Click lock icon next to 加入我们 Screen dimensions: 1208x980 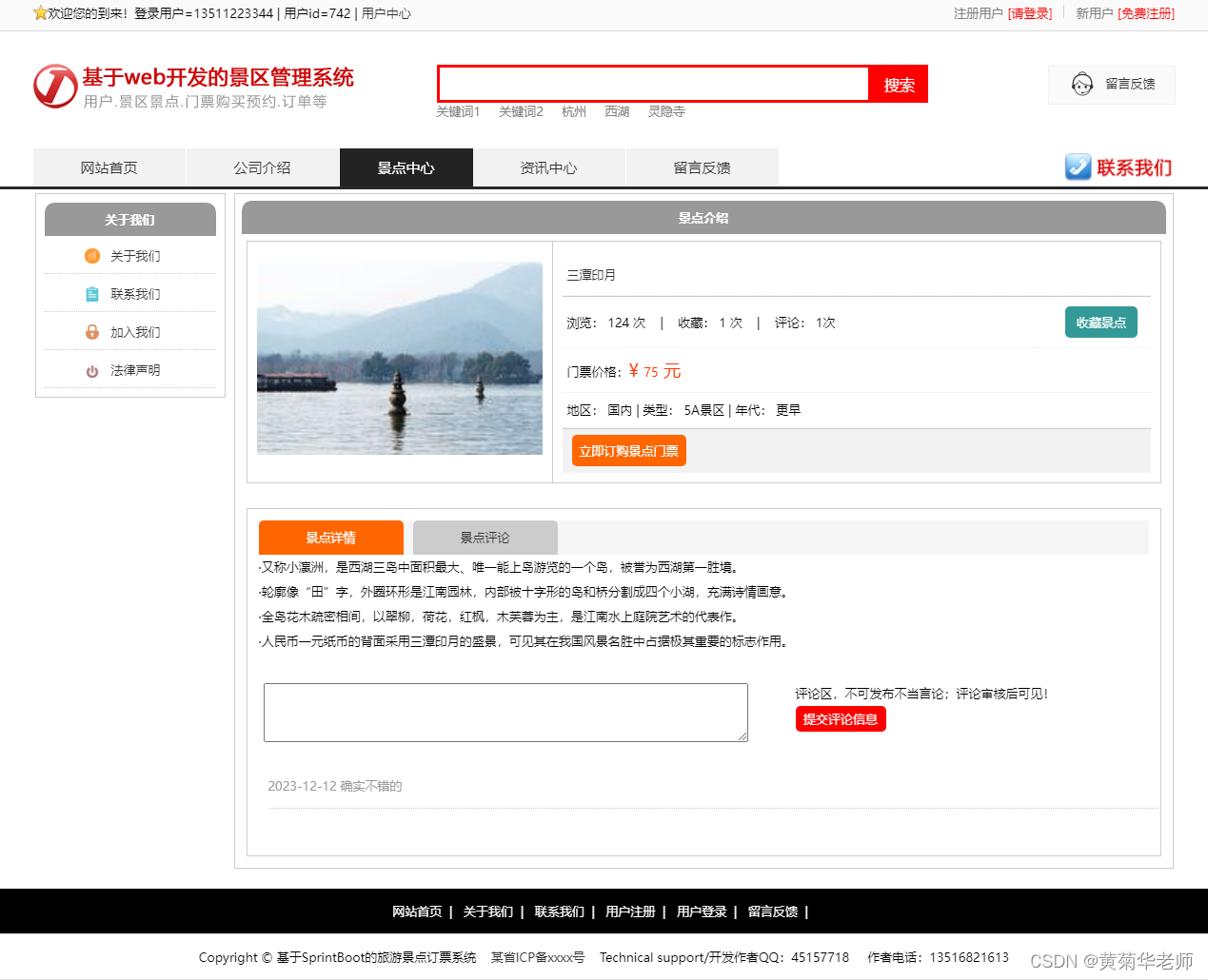coord(92,332)
